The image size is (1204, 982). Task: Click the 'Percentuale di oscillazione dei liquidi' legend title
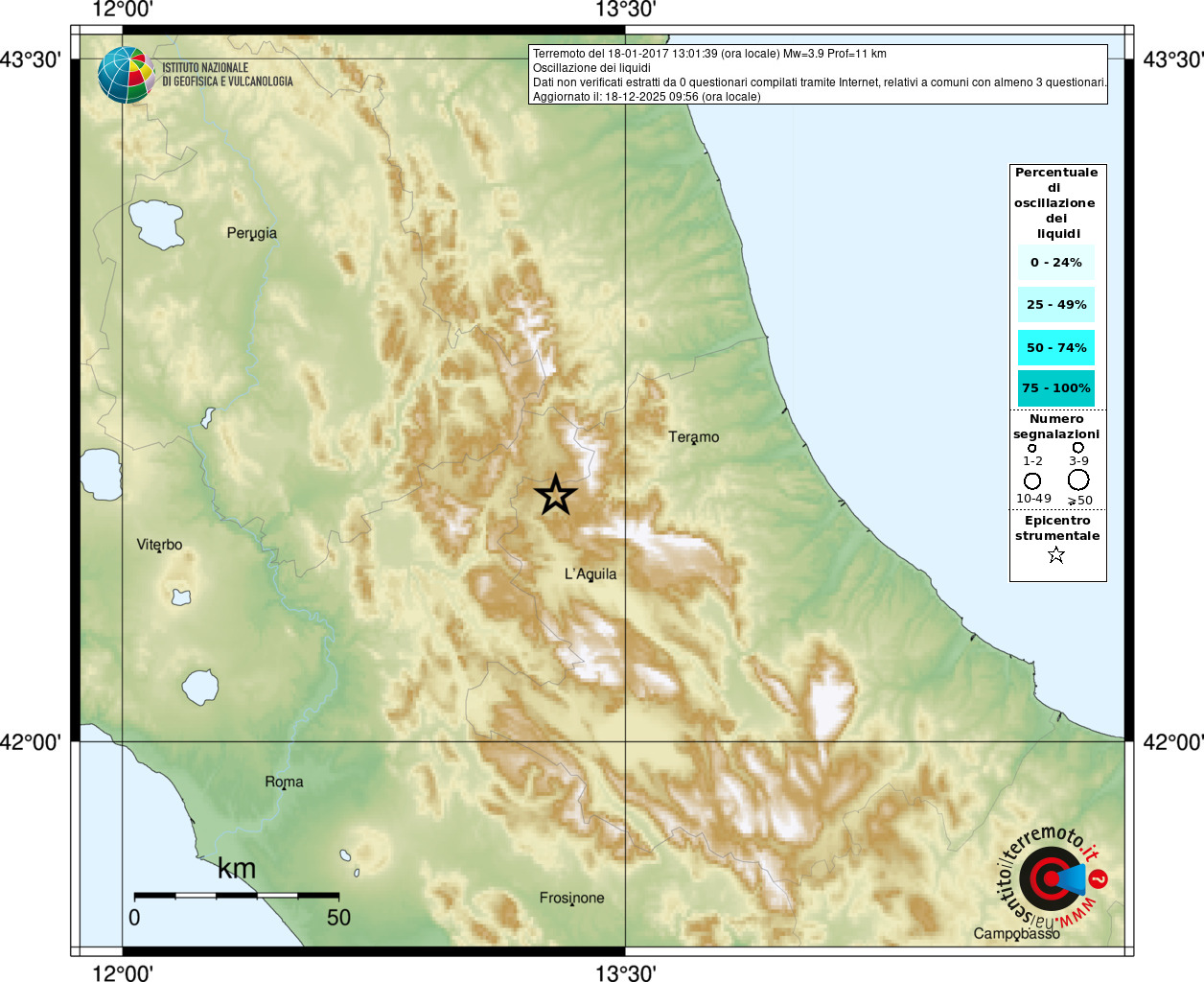(x=1055, y=203)
